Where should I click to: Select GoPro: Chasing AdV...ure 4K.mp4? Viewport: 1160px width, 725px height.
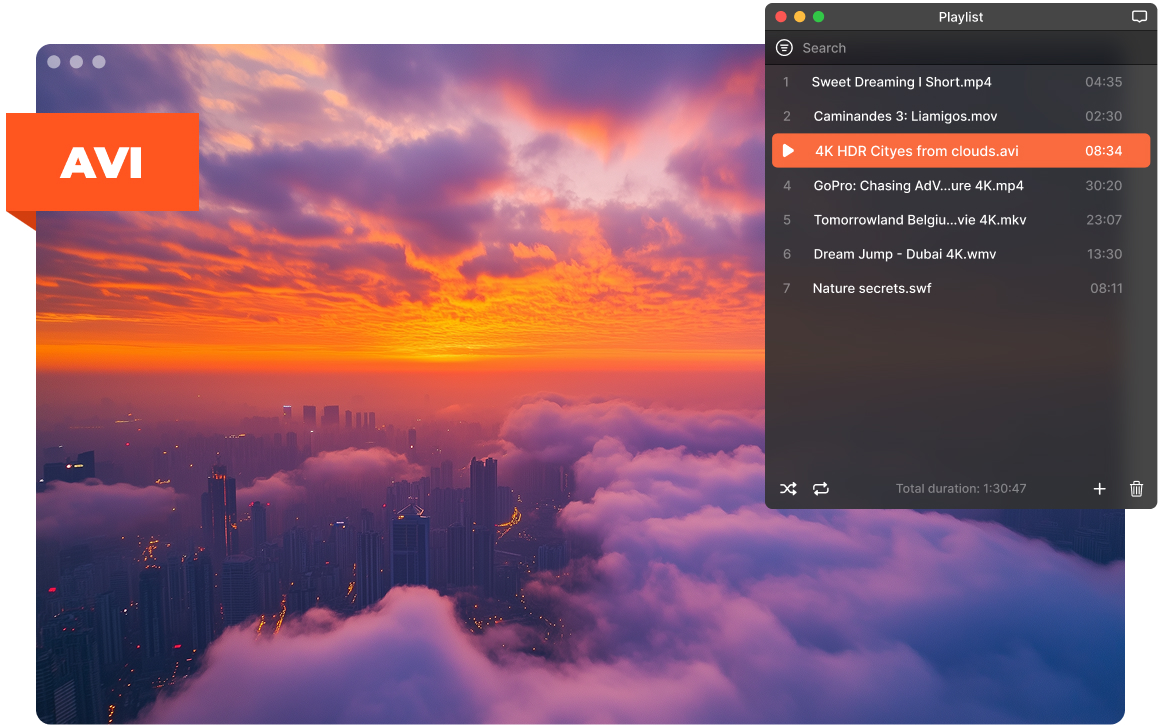click(961, 186)
